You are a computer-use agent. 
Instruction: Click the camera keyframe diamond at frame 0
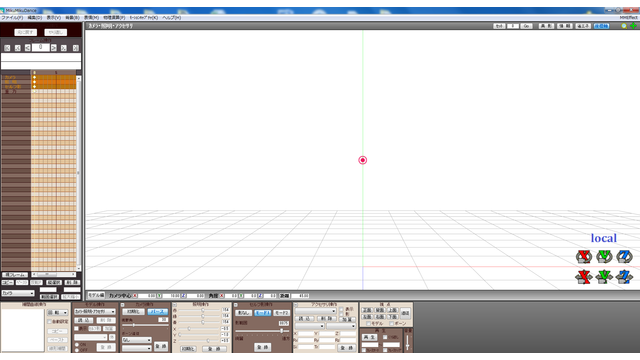click(34, 77)
